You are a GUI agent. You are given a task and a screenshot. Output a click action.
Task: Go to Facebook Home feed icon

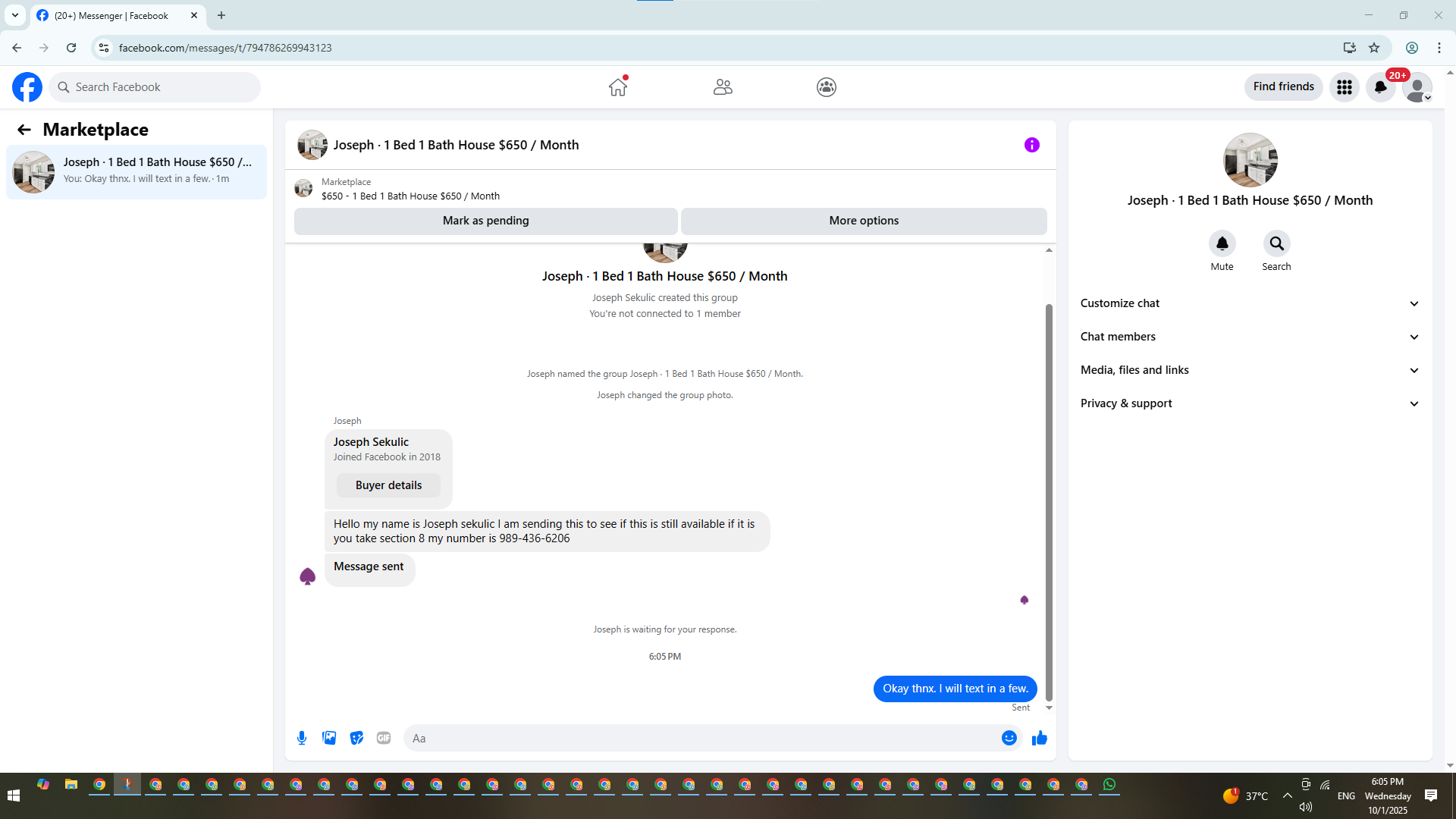(x=618, y=87)
